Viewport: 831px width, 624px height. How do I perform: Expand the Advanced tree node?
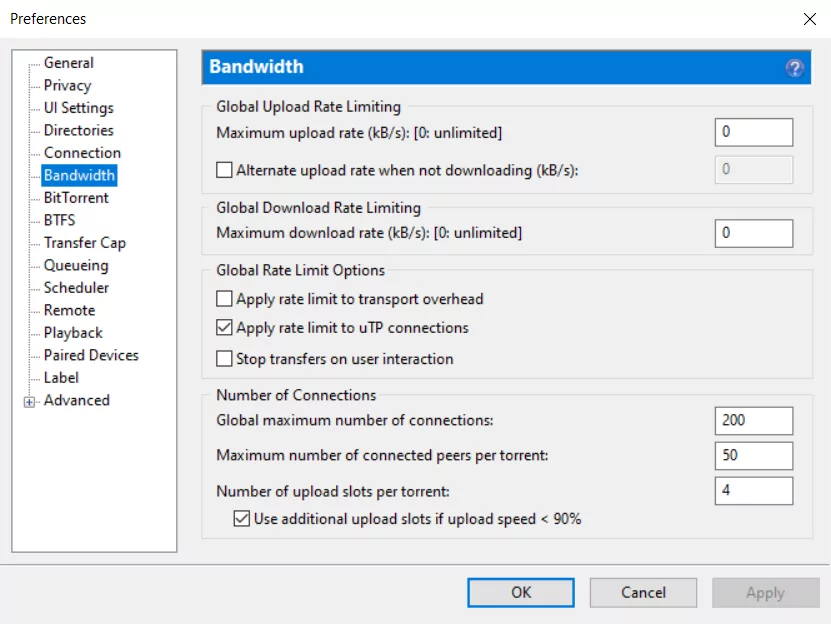(30, 402)
